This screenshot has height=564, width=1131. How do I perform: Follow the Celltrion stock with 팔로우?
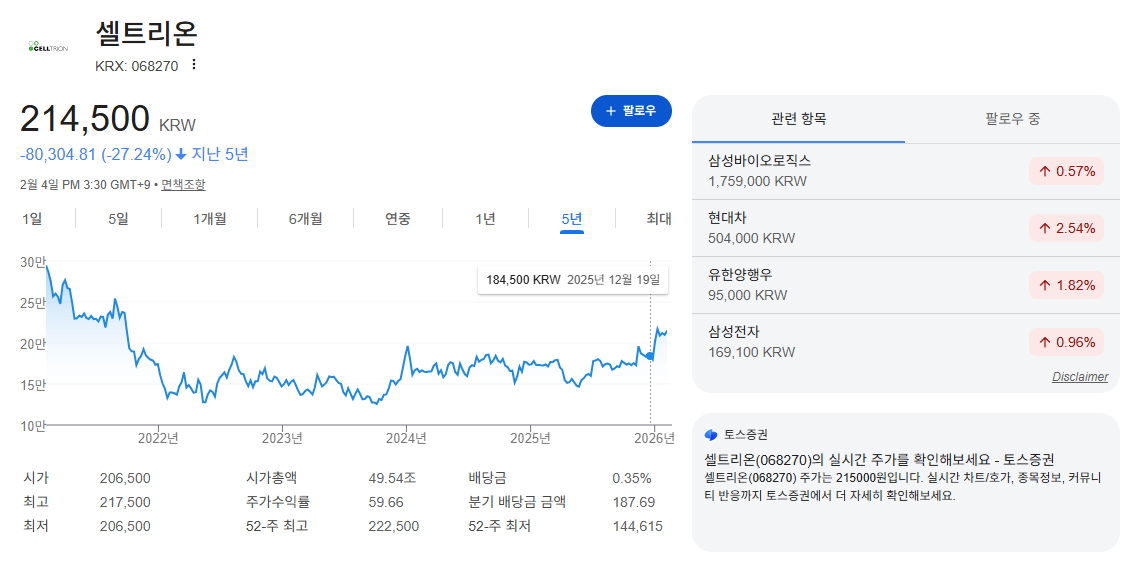click(x=631, y=111)
